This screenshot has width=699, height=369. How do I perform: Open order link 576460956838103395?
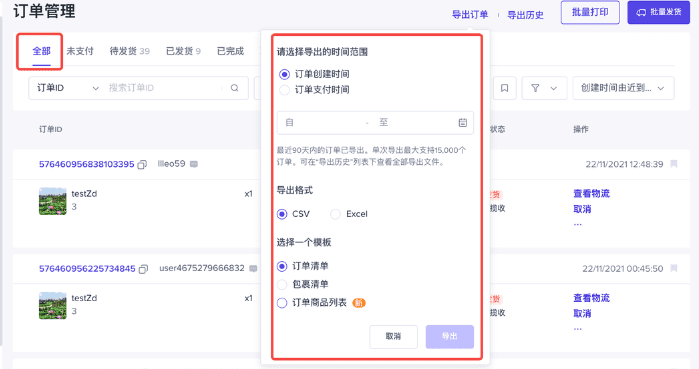coord(86,164)
